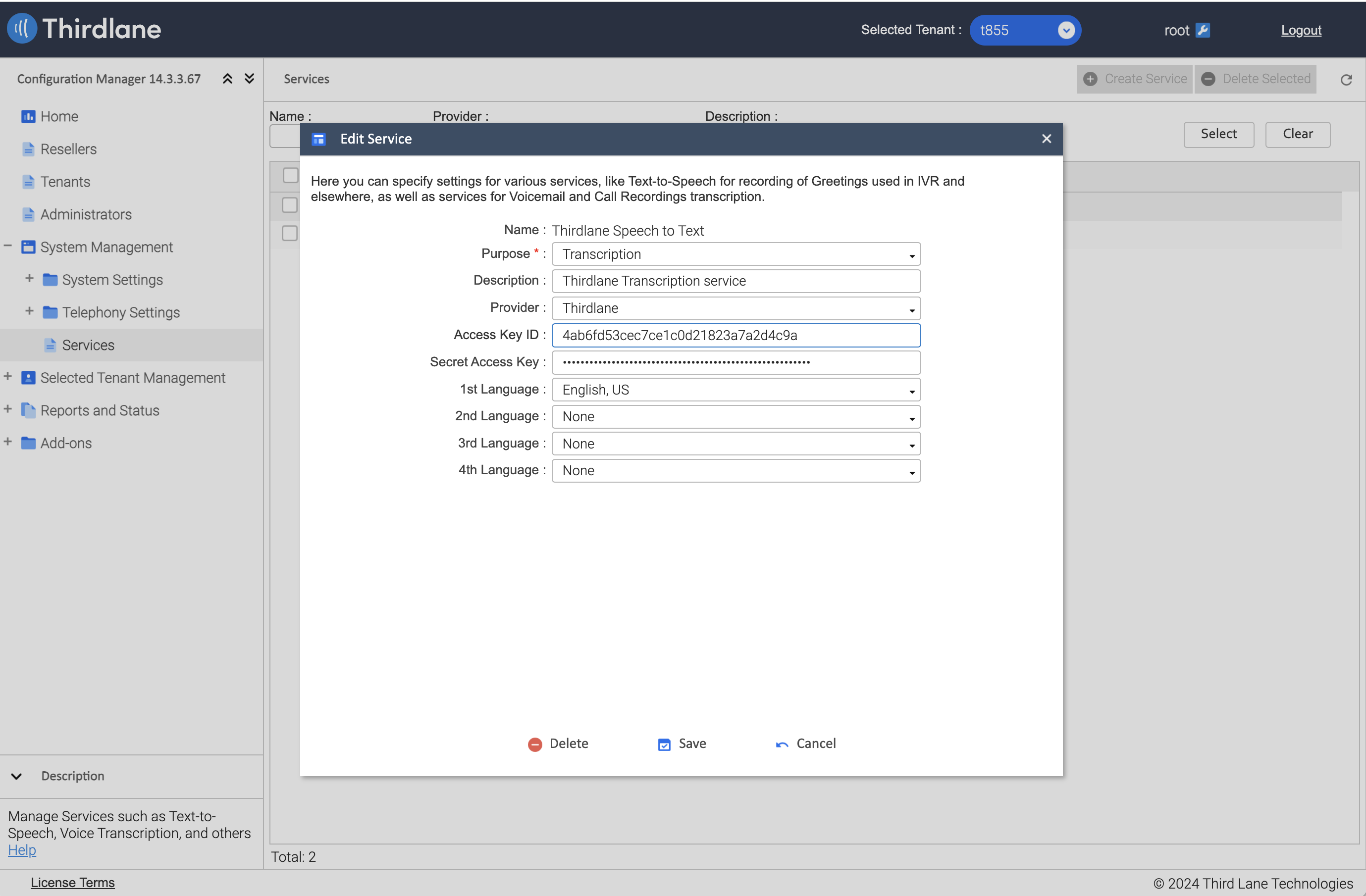The height and width of the screenshot is (896, 1366).
Task: Click the Tenants page icon
Action: tap(28, 182)
